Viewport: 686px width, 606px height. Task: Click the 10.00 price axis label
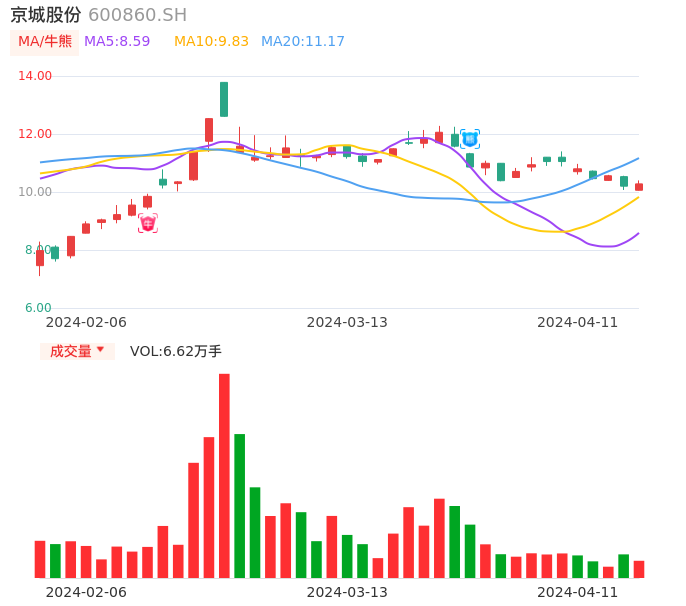point(35,192)
